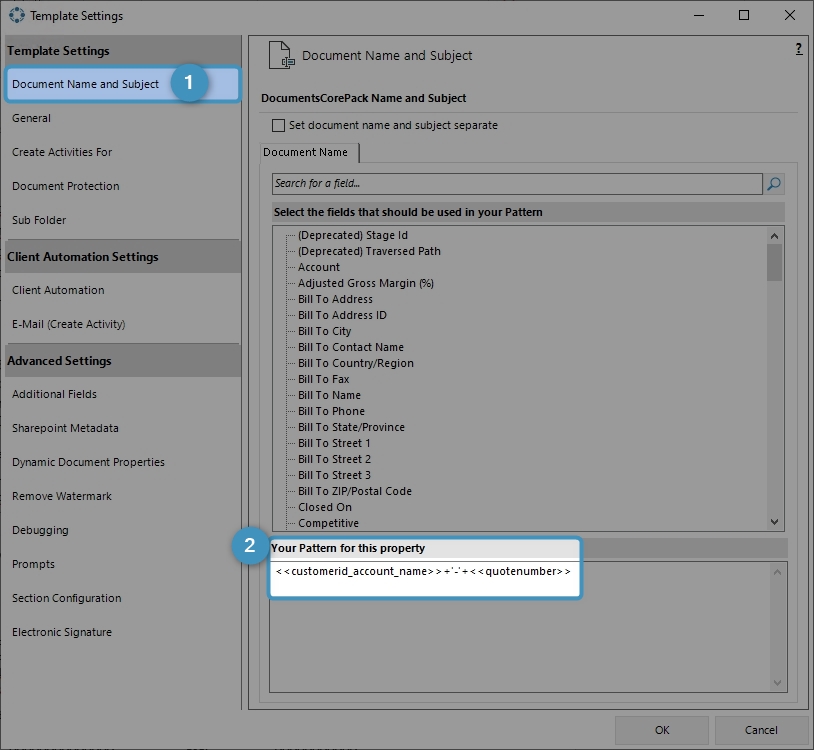This screenshot has width=814, height=750.
Task: Select the Bill To Phone field
Action: pos(331,412)
